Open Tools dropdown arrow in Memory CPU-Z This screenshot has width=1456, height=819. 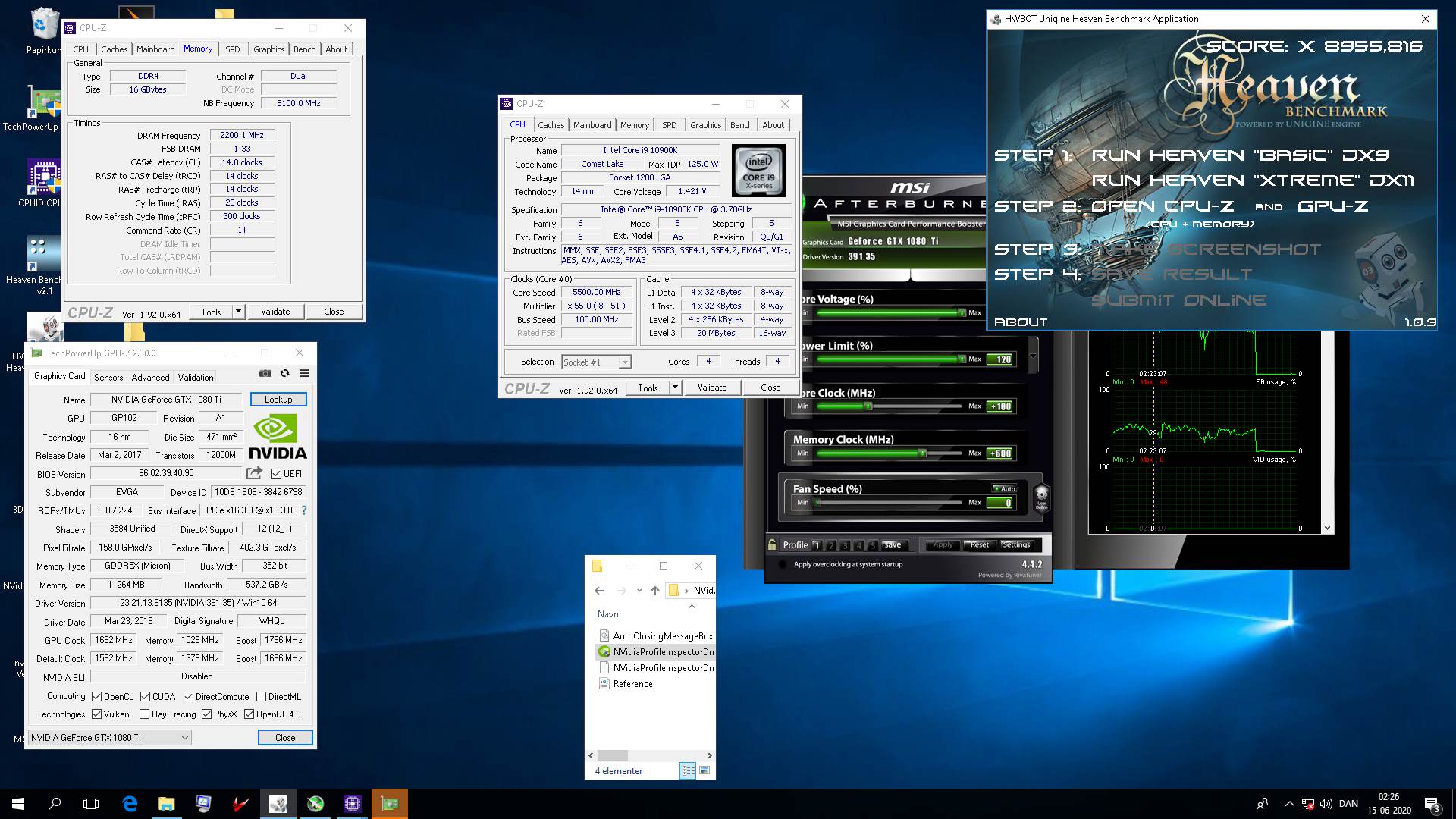point(238,312)
